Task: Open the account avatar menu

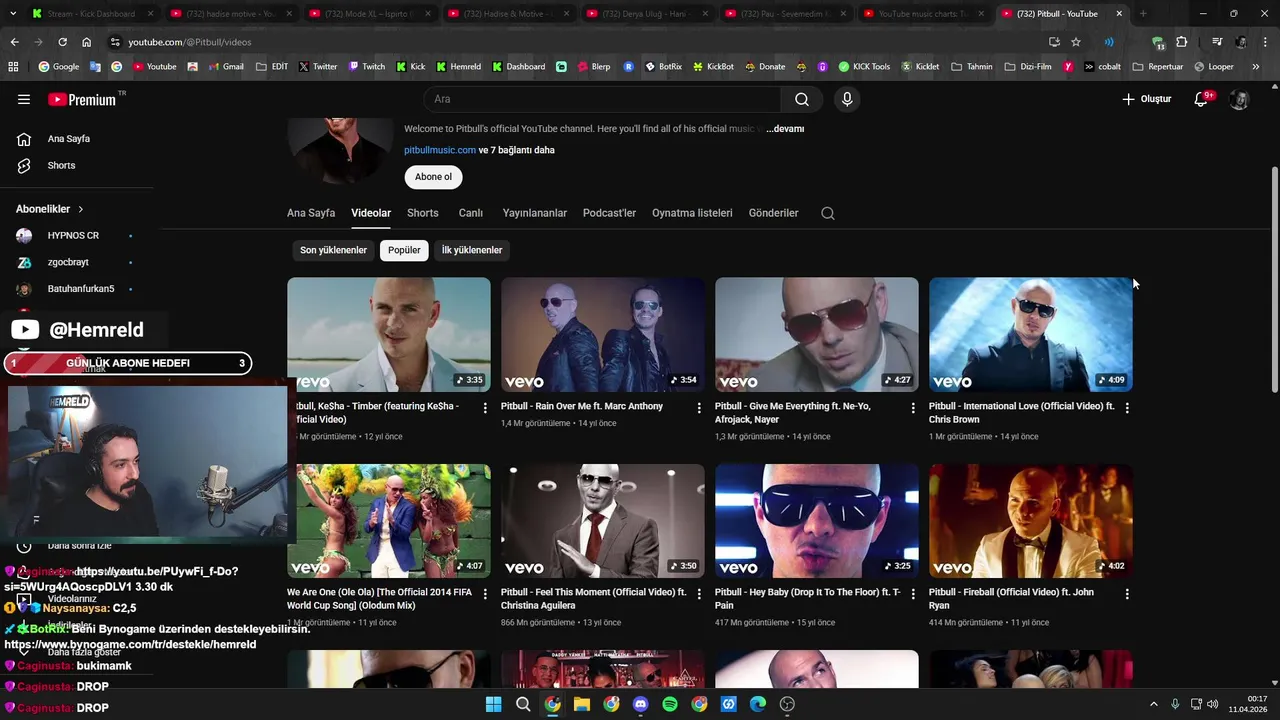Action: point(1239,99)
